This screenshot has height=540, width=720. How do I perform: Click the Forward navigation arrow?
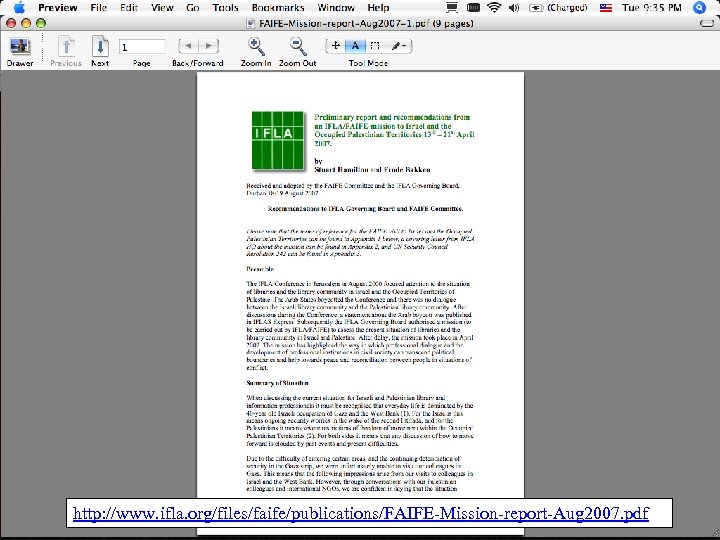[x=208, y=46]
